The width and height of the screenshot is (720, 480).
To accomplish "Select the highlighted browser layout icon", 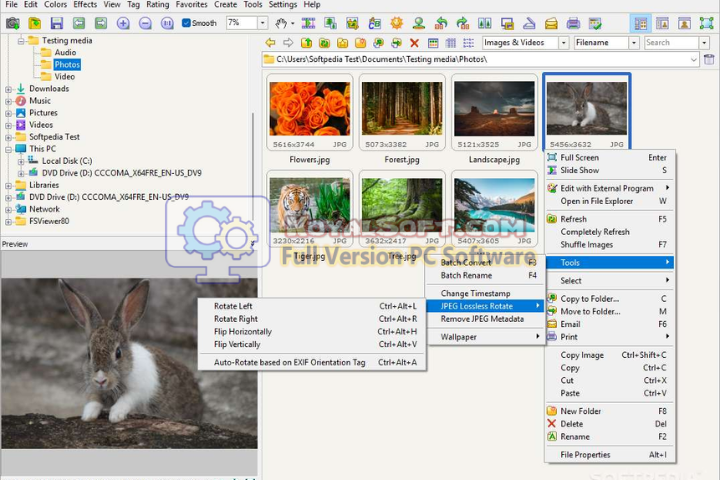I will pyautogui.click(x=641, y=23).
